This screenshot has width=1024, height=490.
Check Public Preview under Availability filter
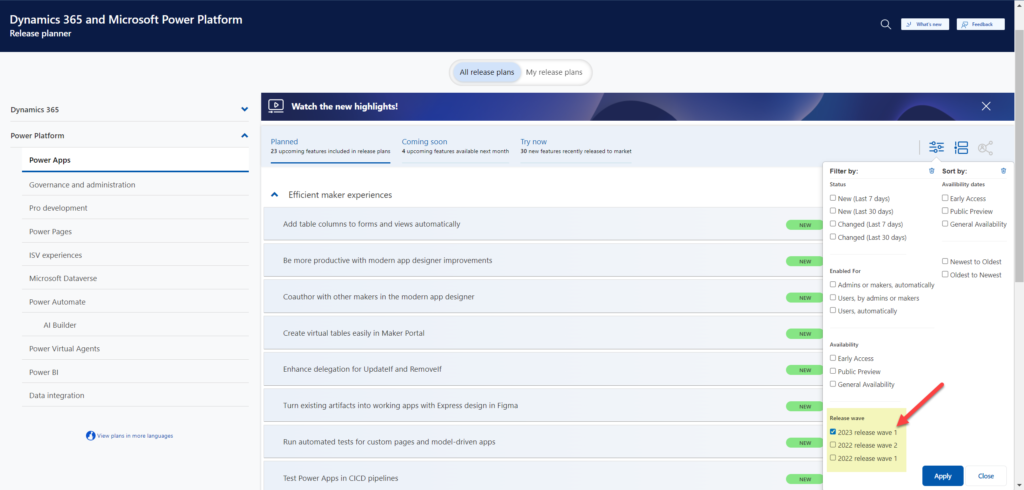tap(833, 371)
